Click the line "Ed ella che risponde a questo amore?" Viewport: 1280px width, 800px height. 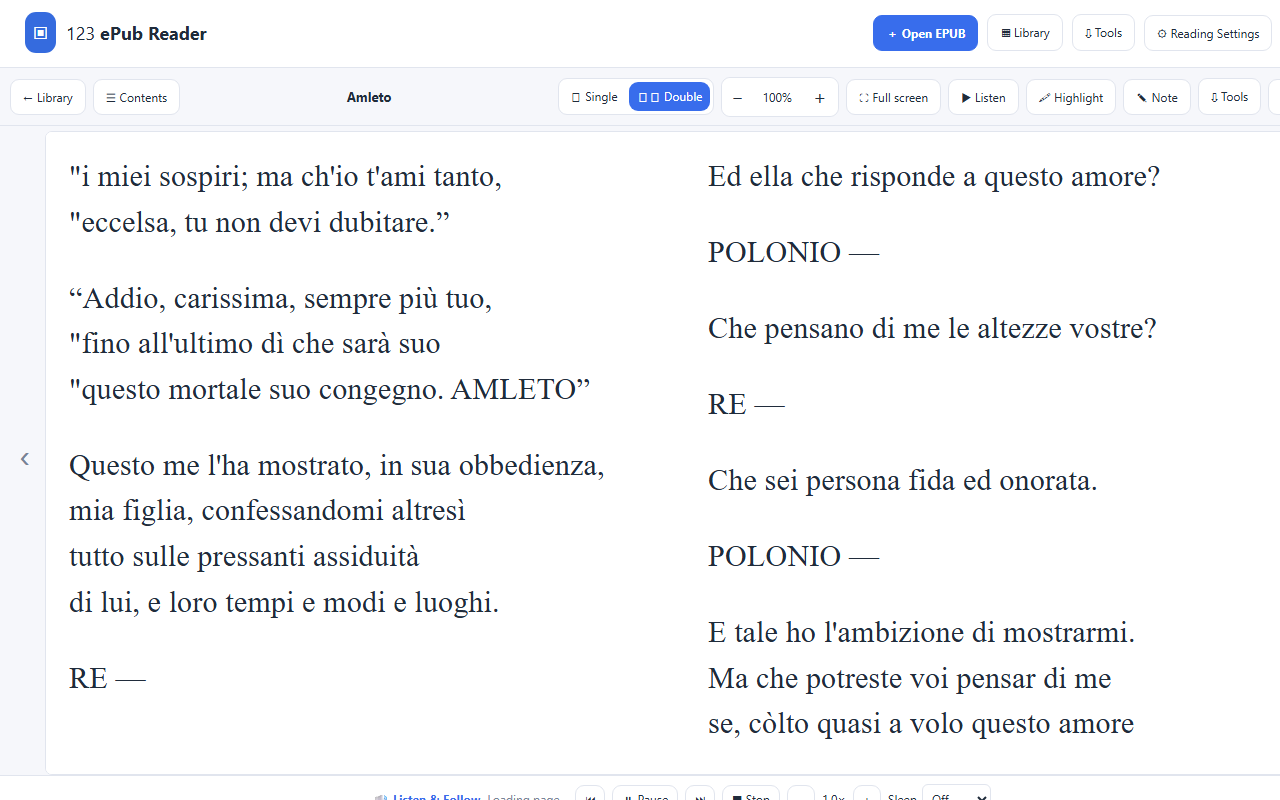934,177
